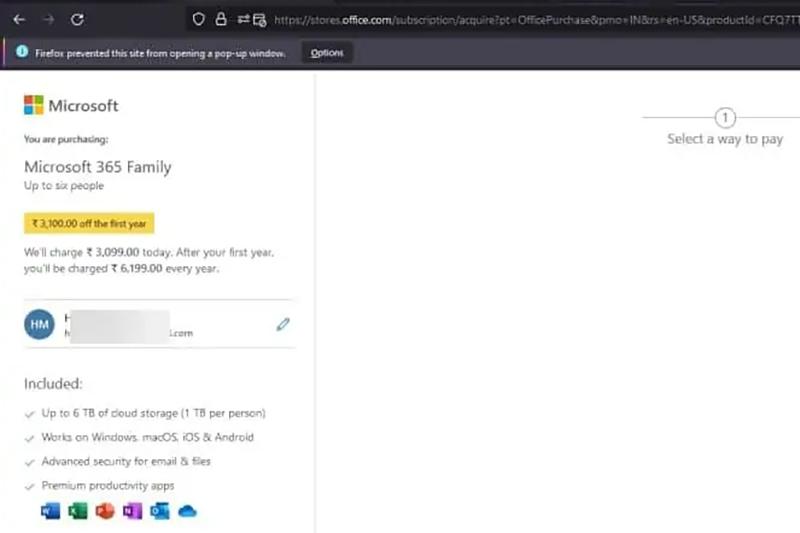Click the Microsoft logo
Image resolution: width=800 pixels, height=533 pixels.
pyautogui.click(x=71, y=105)
